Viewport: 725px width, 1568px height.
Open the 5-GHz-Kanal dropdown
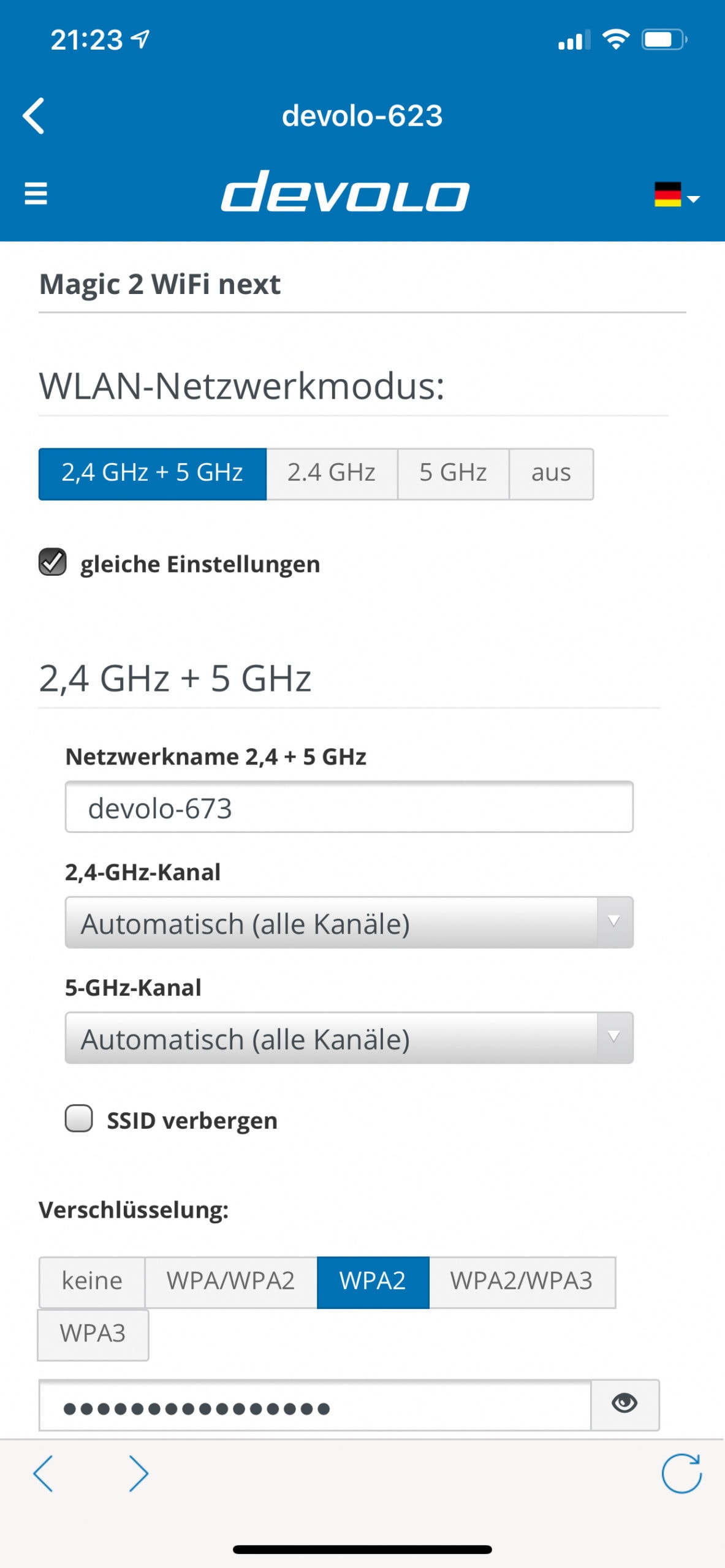click(349, 1038)
